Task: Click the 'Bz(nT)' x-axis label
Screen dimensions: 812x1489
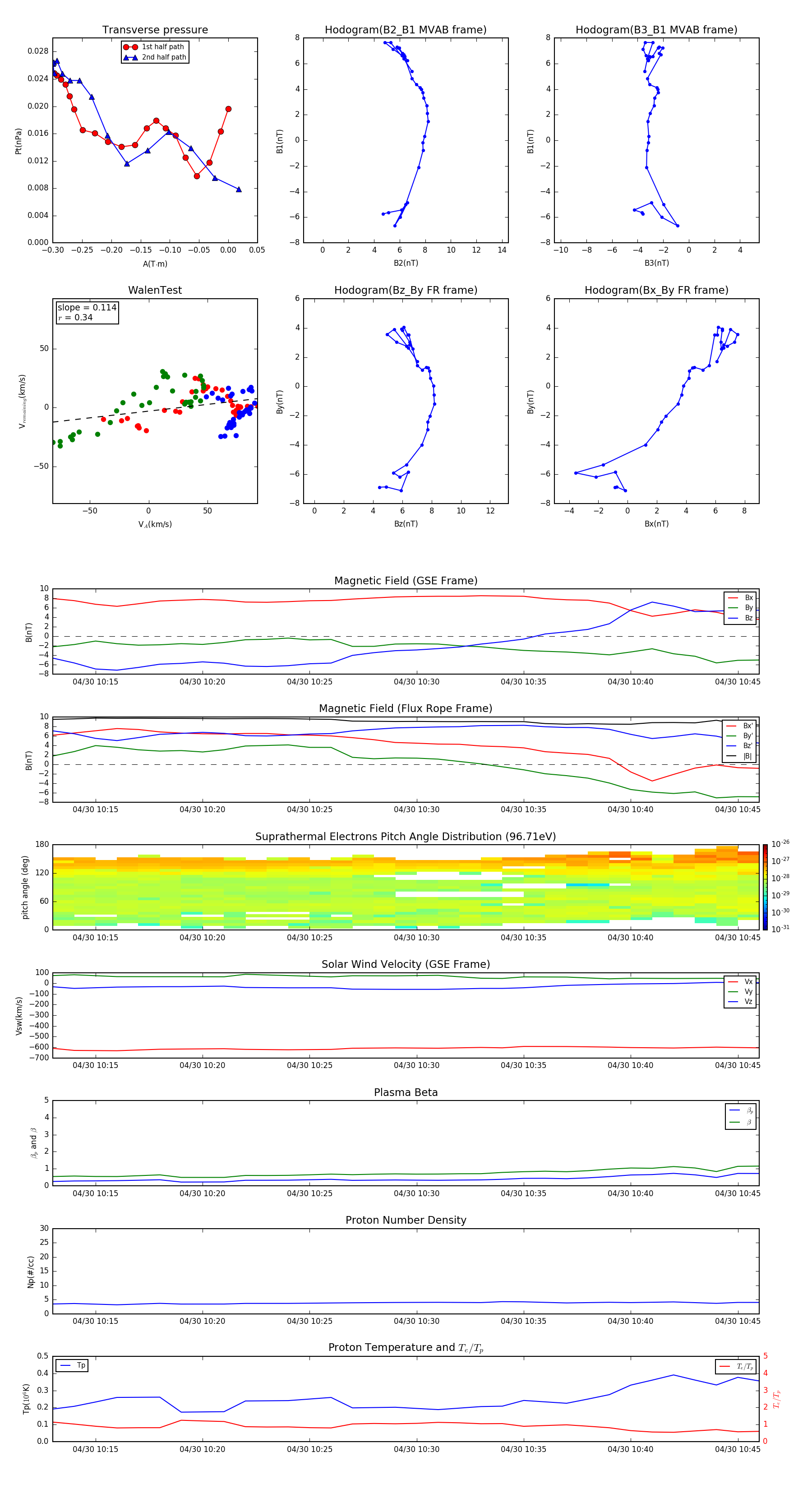Action: (x=406, y=524)
